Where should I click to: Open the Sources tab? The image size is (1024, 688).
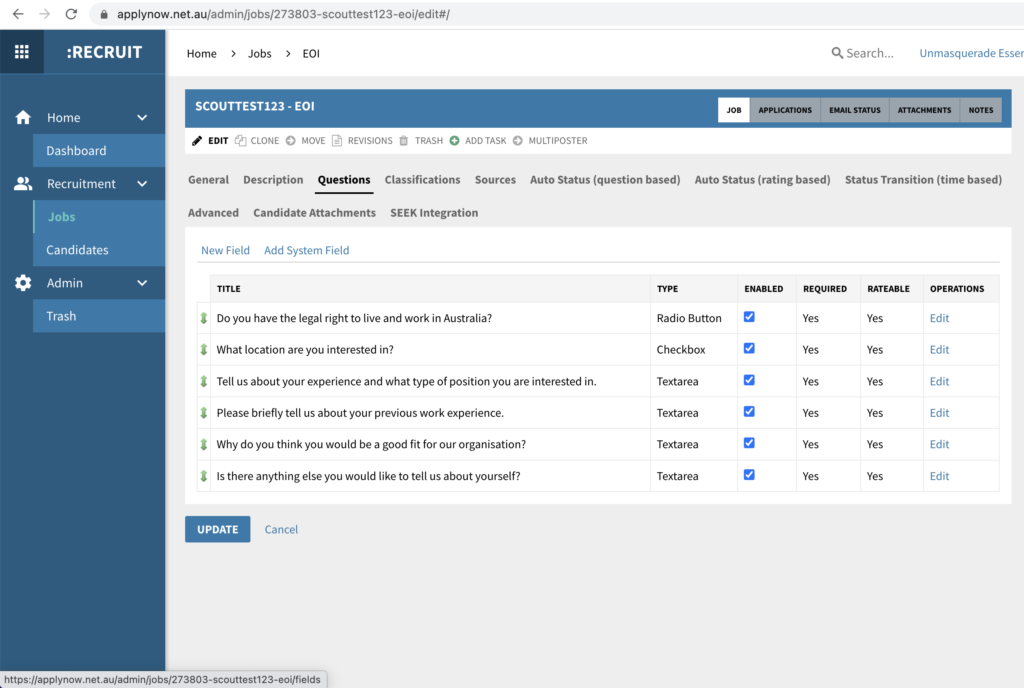495,180
